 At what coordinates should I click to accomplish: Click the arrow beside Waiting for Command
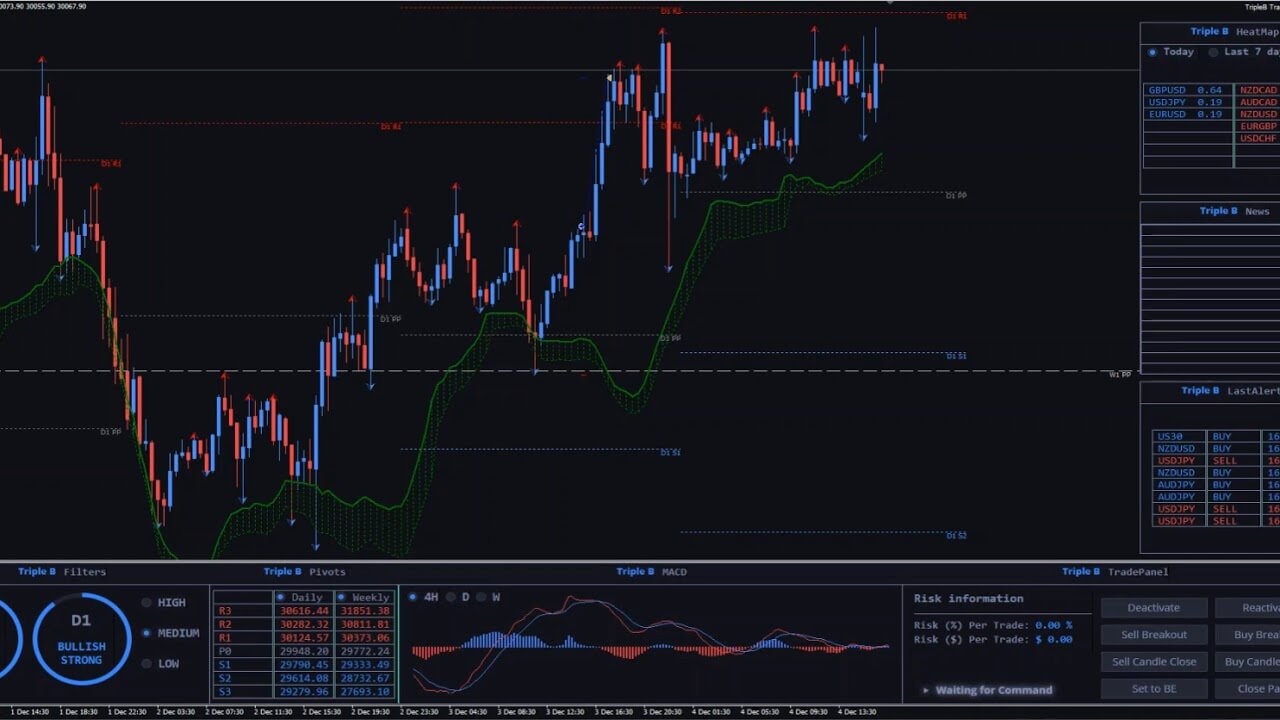coord(926,690)
